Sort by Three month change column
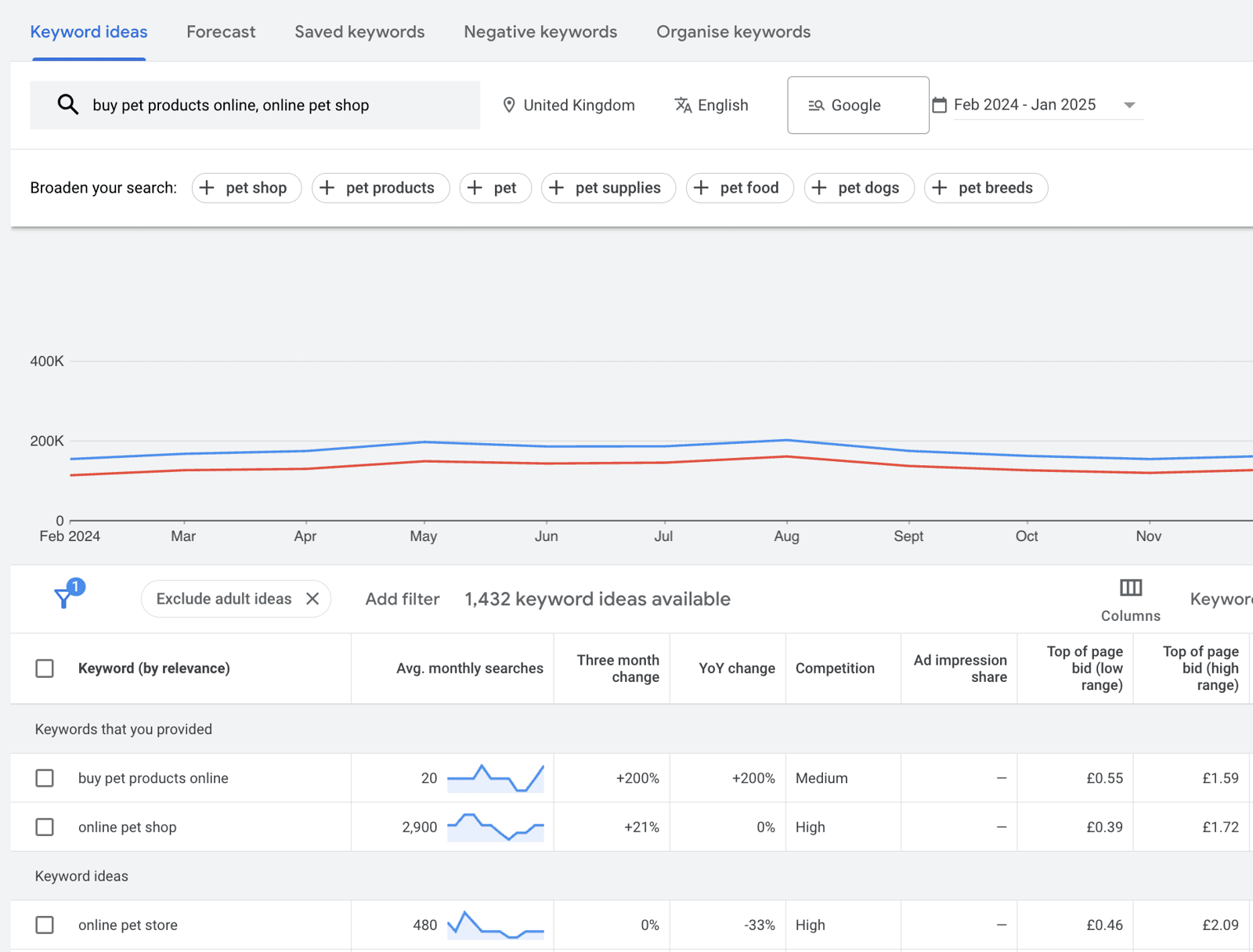This screenshot has width=1253, height=952. 618,669
